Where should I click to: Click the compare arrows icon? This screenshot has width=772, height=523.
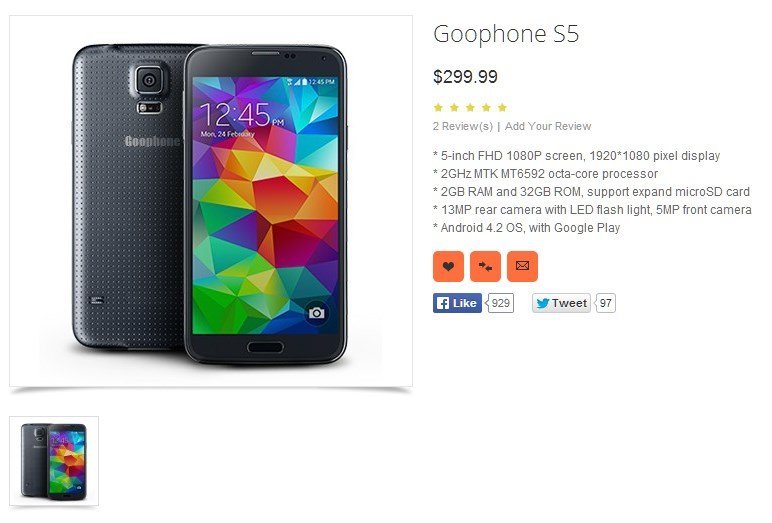point(485,266)
